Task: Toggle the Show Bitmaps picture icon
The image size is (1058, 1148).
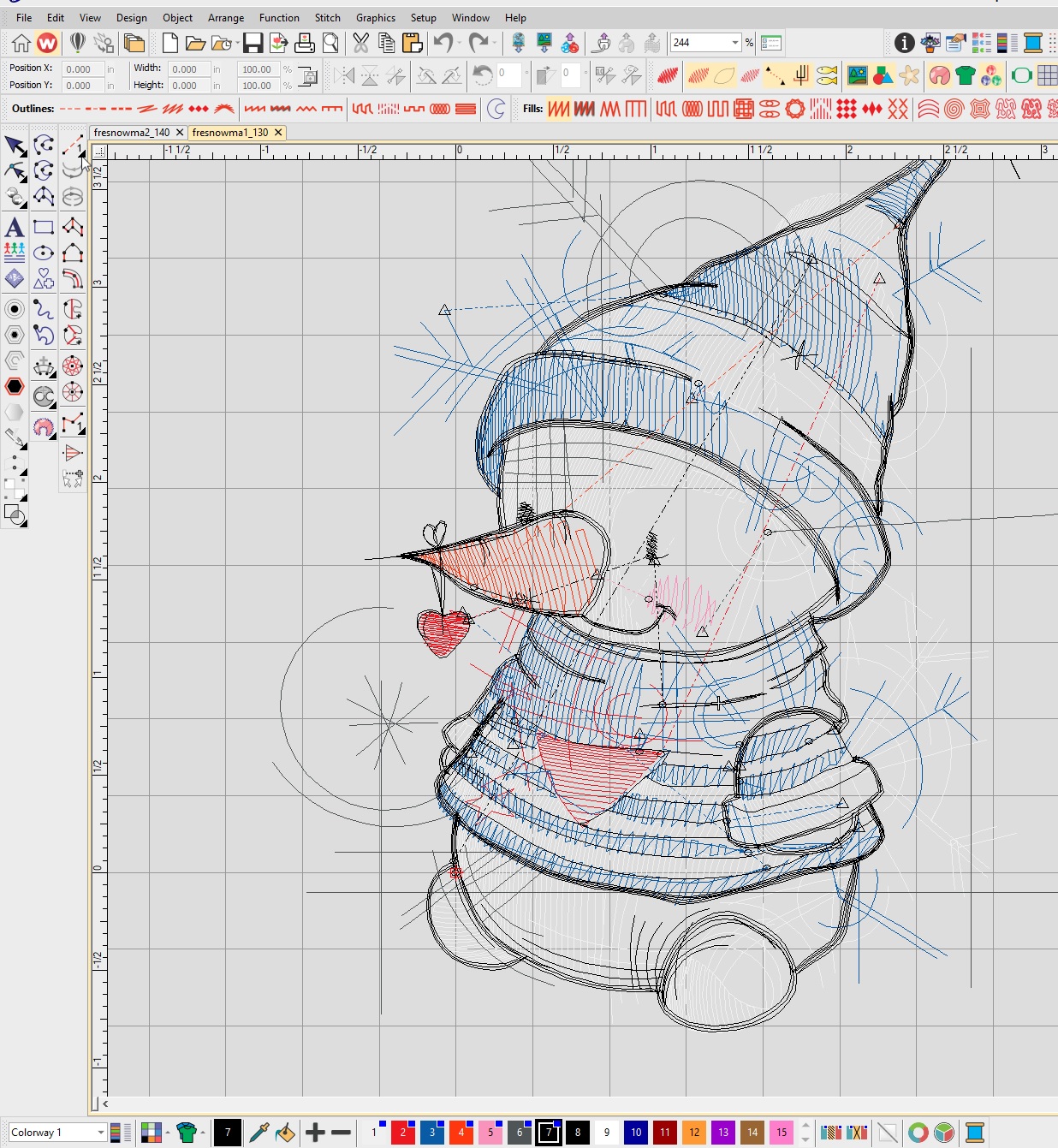Action: 857,76
